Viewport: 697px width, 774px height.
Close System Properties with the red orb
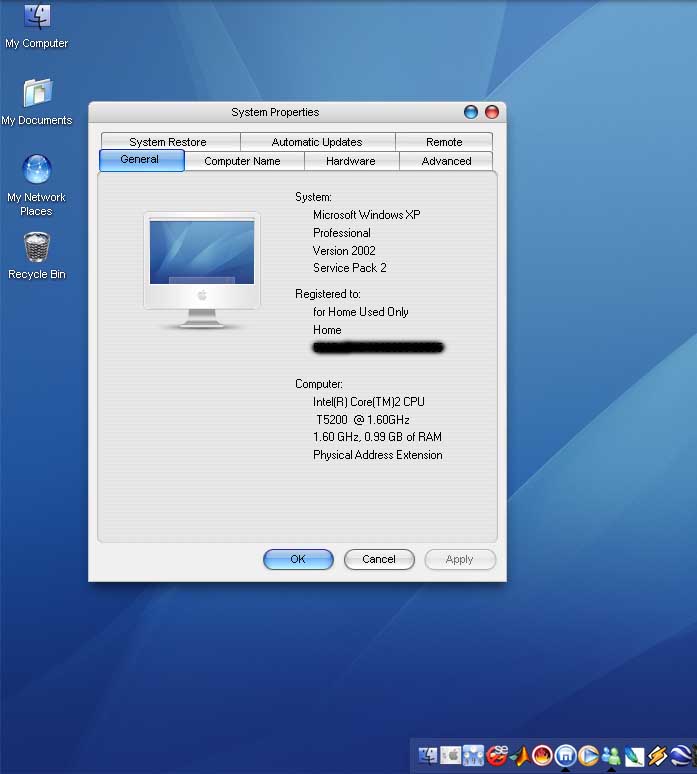click(492, 112)
